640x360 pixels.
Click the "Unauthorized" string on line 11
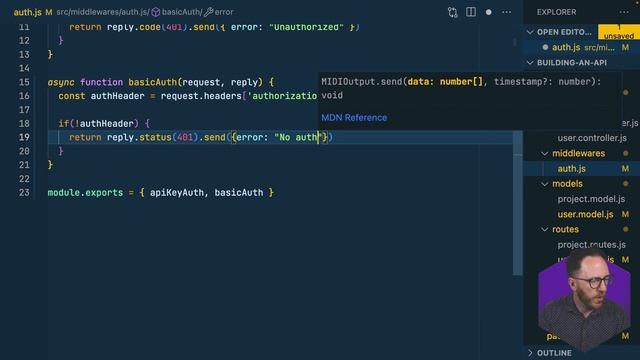(306, 27)
